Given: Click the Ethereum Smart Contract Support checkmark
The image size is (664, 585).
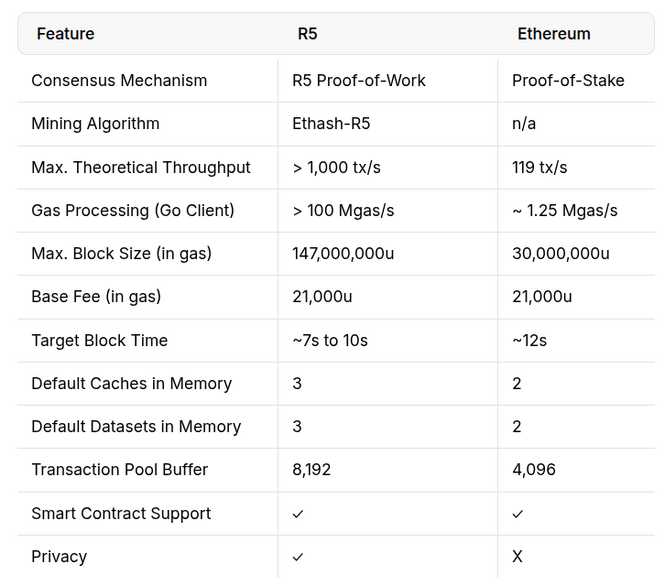Looking at the screenshot, I should pyautogui.click(x=517, y=514).
